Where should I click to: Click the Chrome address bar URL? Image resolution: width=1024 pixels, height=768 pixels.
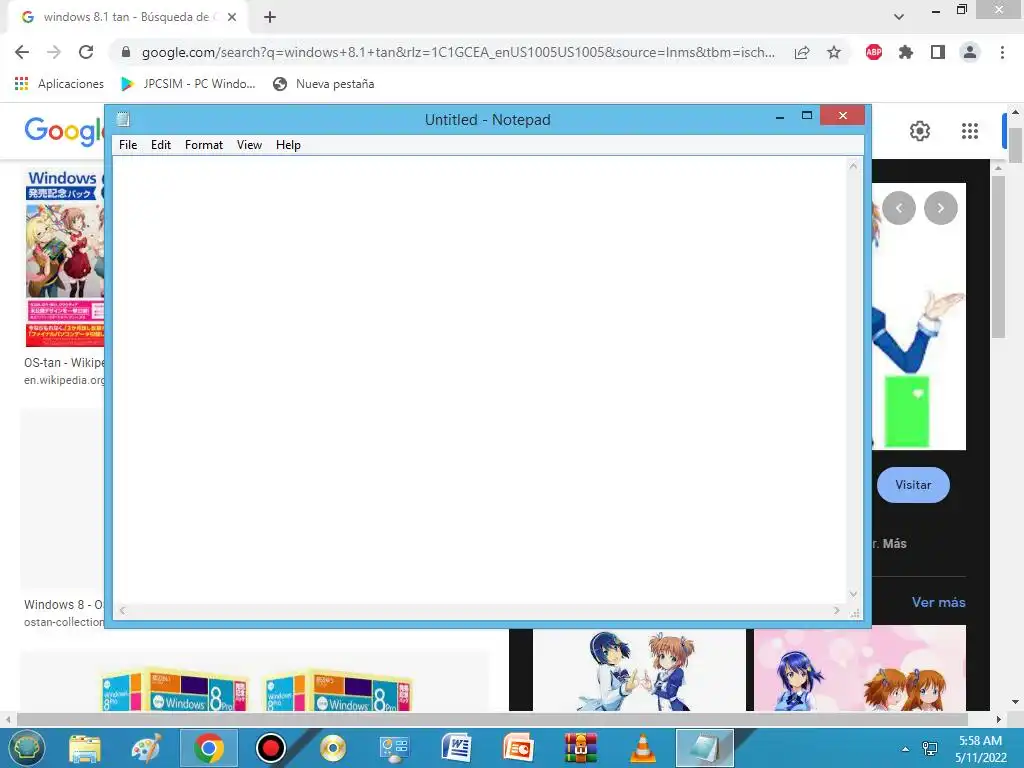(458, 52)
